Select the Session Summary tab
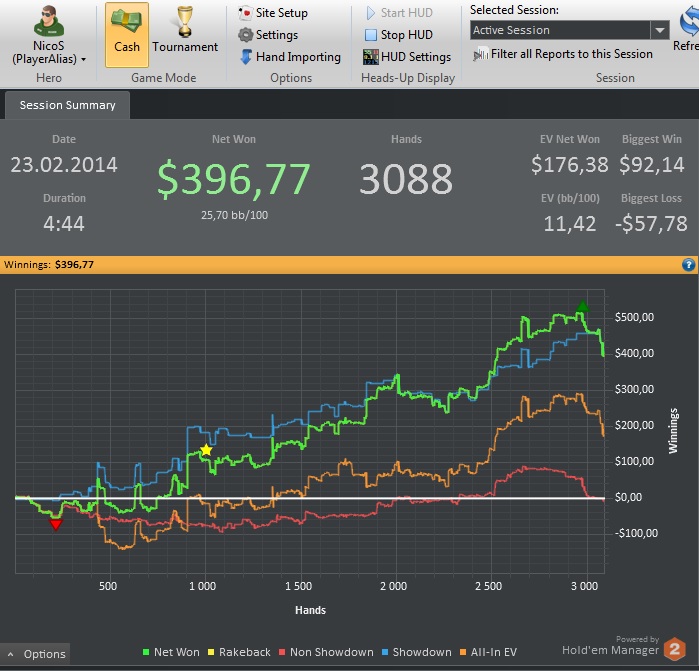Image resolution: width=699 pixels, height=671 pixels. click(x=67, y=105)
